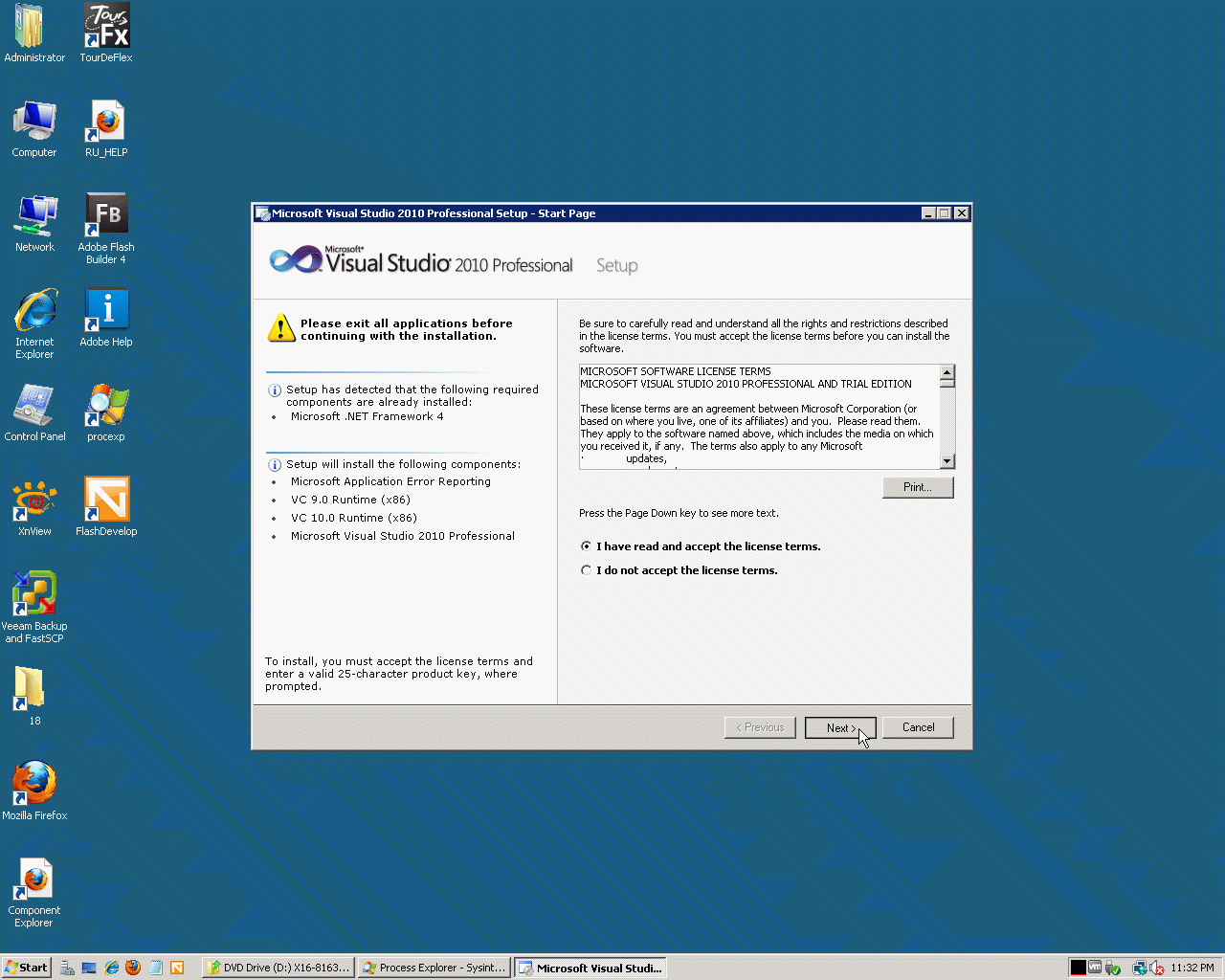Launch Firefox from the quick launch bar
The image size is (1225, 980).
coord(133,968)
